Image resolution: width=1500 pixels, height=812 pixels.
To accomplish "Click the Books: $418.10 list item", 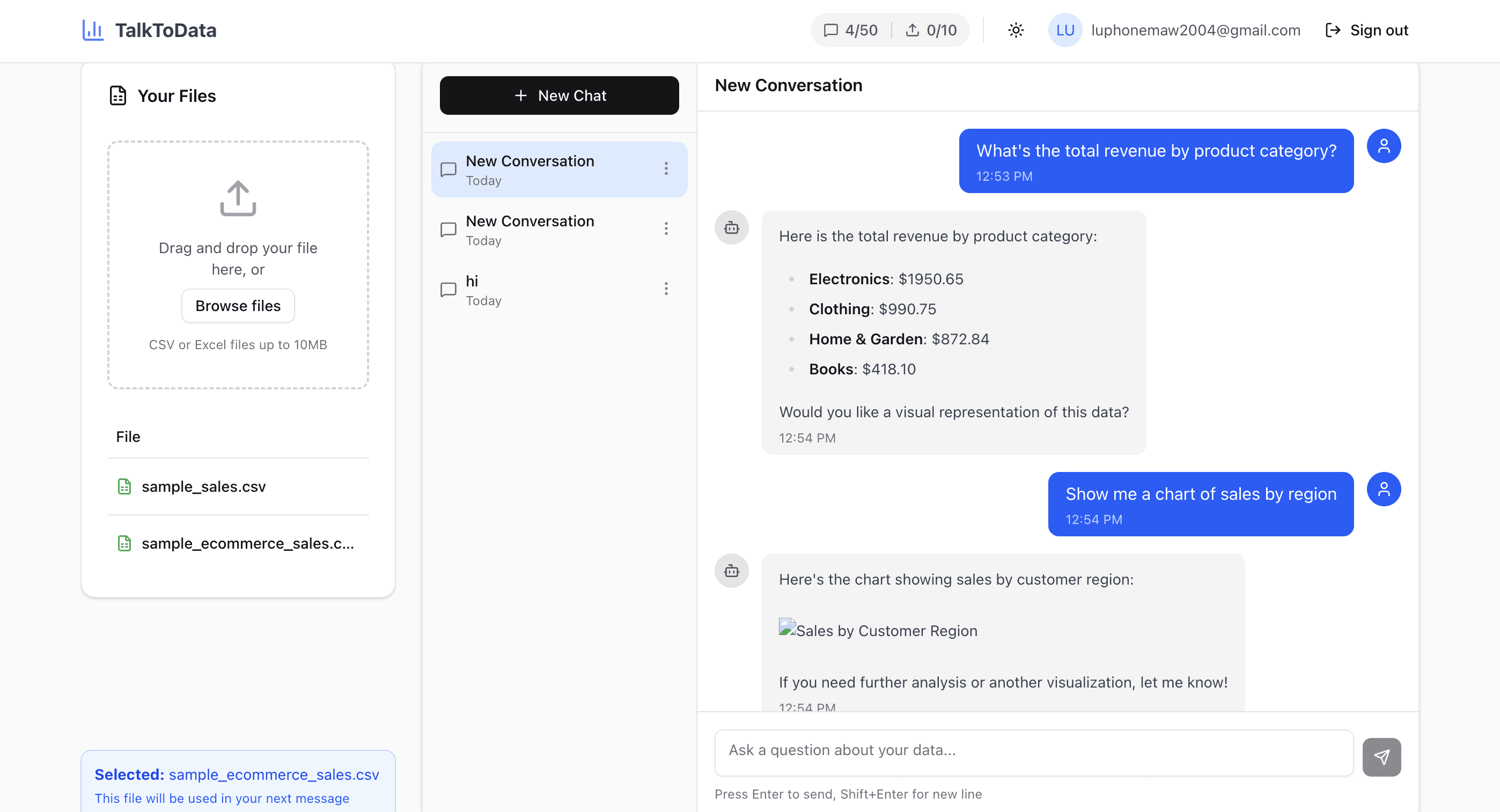I will pos(862,370).
